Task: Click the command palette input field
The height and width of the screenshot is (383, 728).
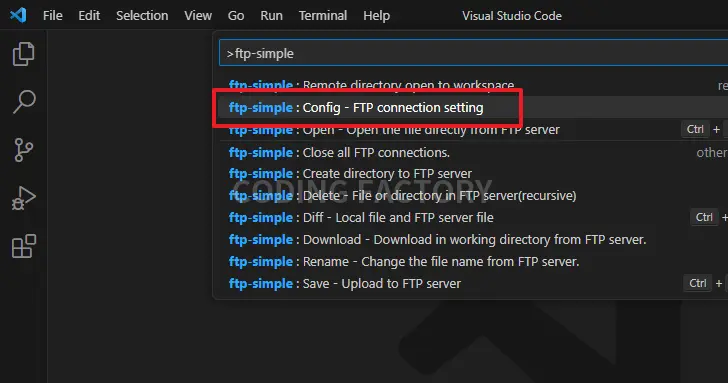Action: (x=474, y=53)
